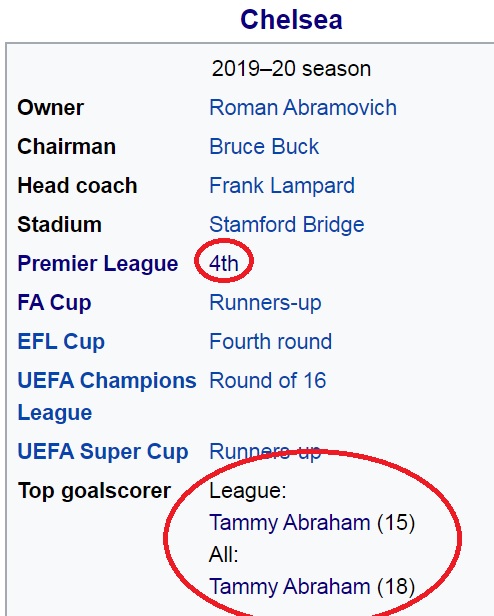
Task: Click the Round of 16 link
Action: (268, 381)
